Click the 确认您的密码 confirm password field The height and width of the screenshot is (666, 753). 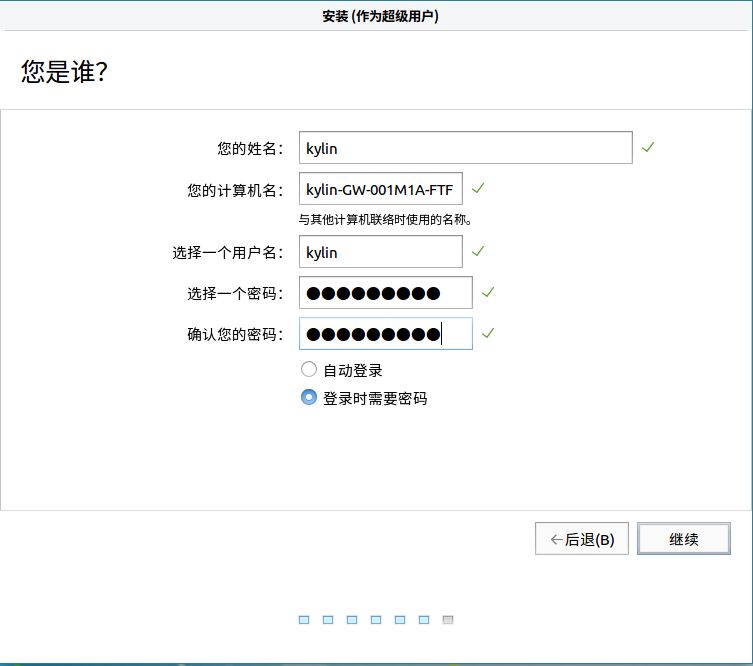386,333
